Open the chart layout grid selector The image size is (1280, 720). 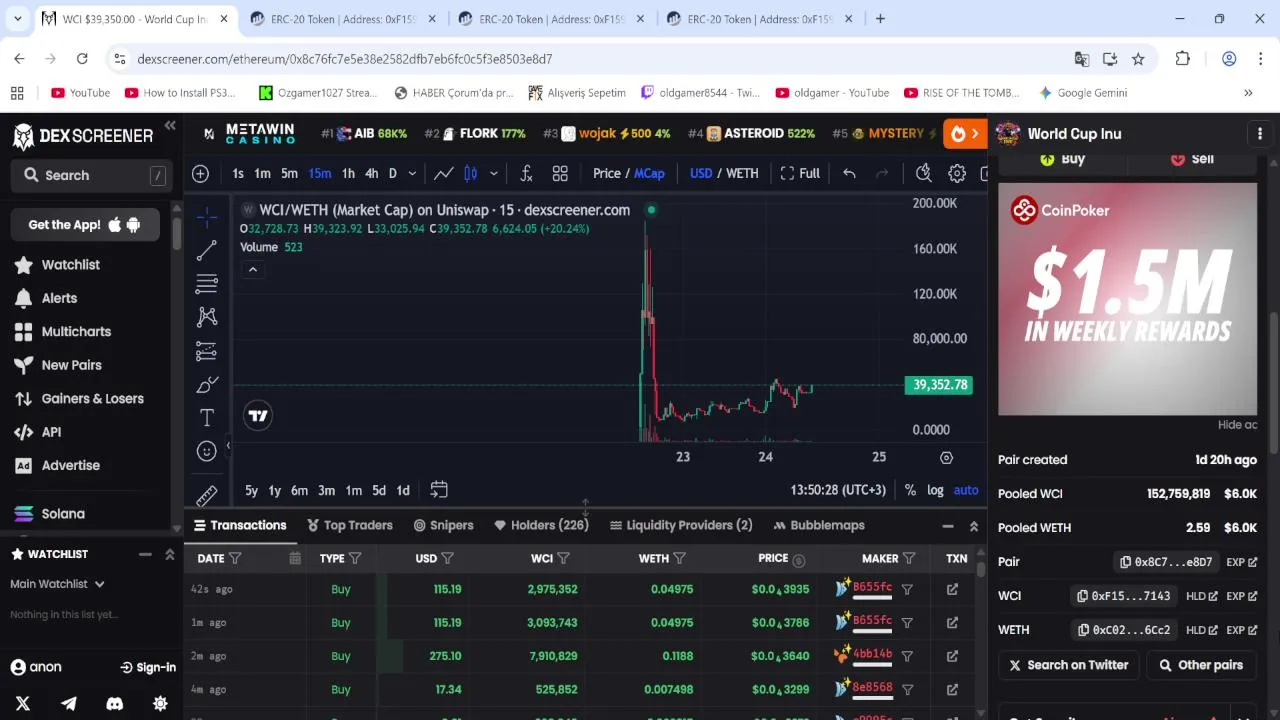pos(560,173)
